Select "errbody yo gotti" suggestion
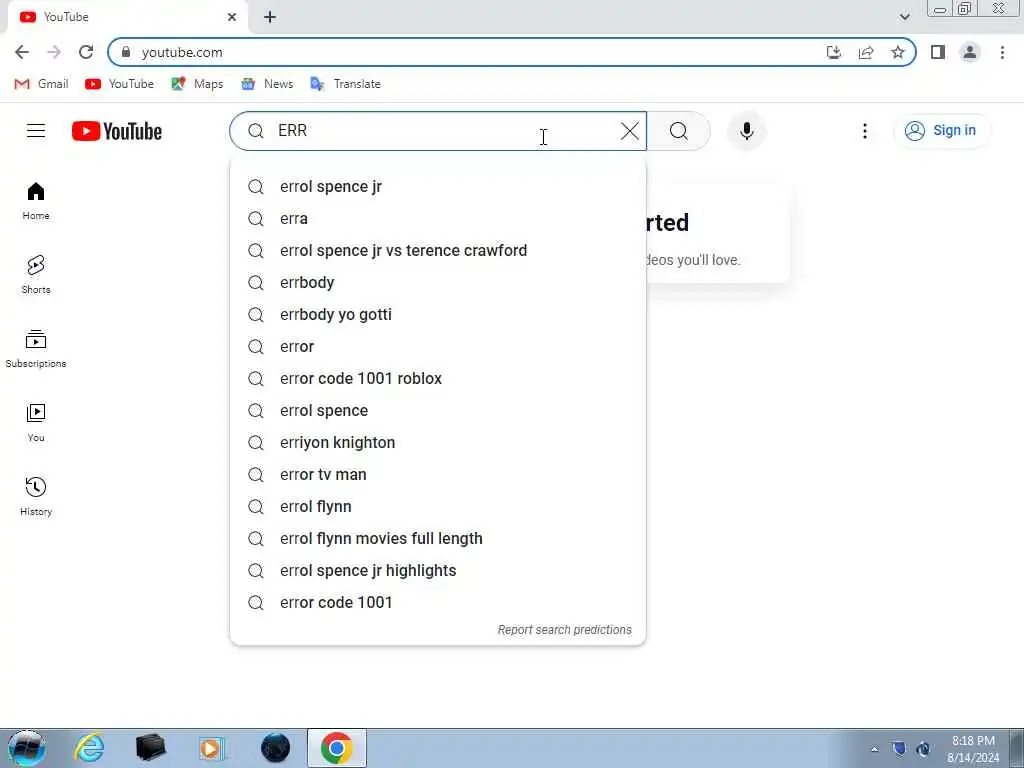This screenshot has height=768, width=1024. (x=438, y=315)
